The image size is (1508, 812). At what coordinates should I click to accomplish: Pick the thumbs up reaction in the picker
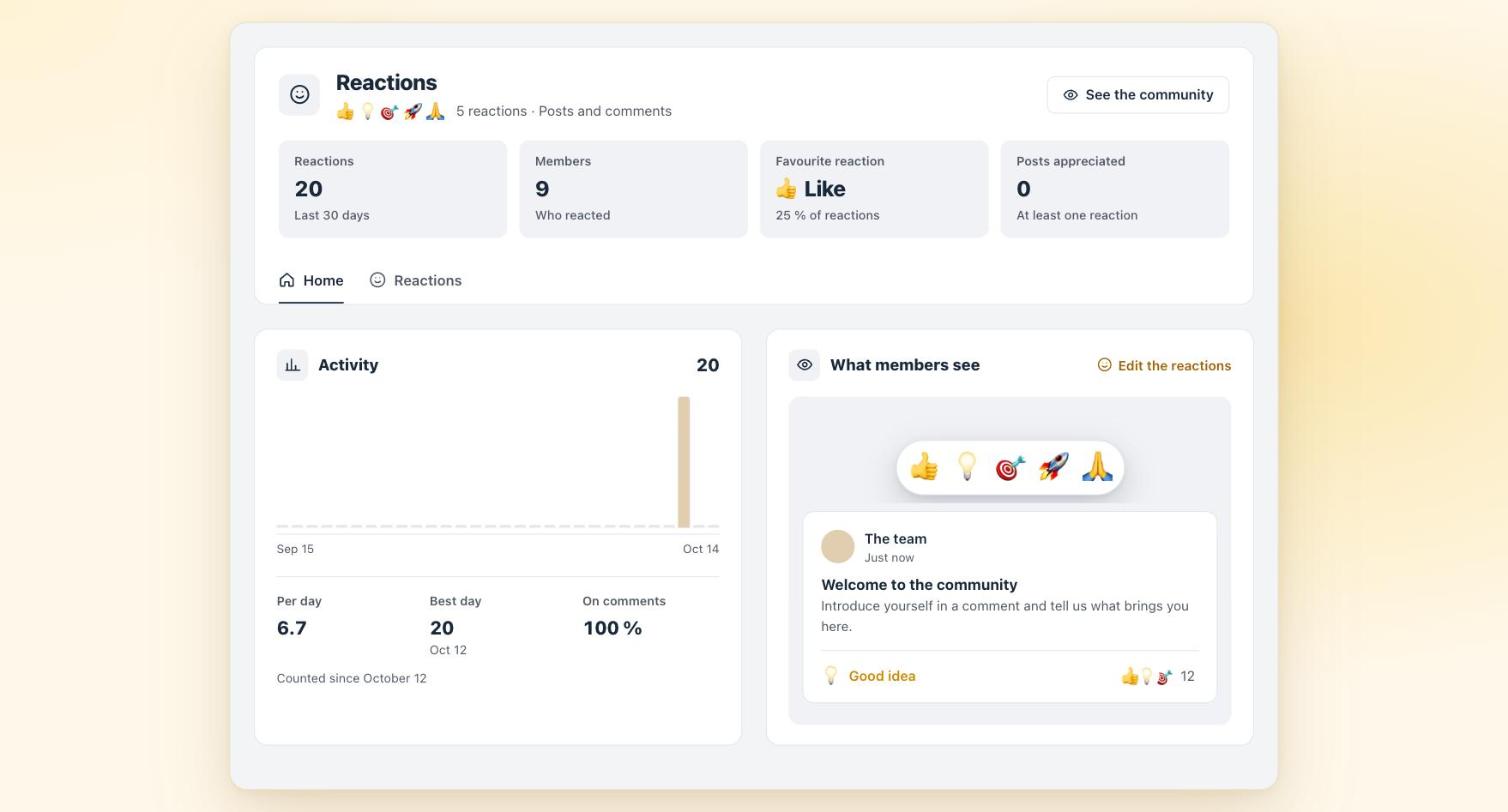tap(924, 467)
